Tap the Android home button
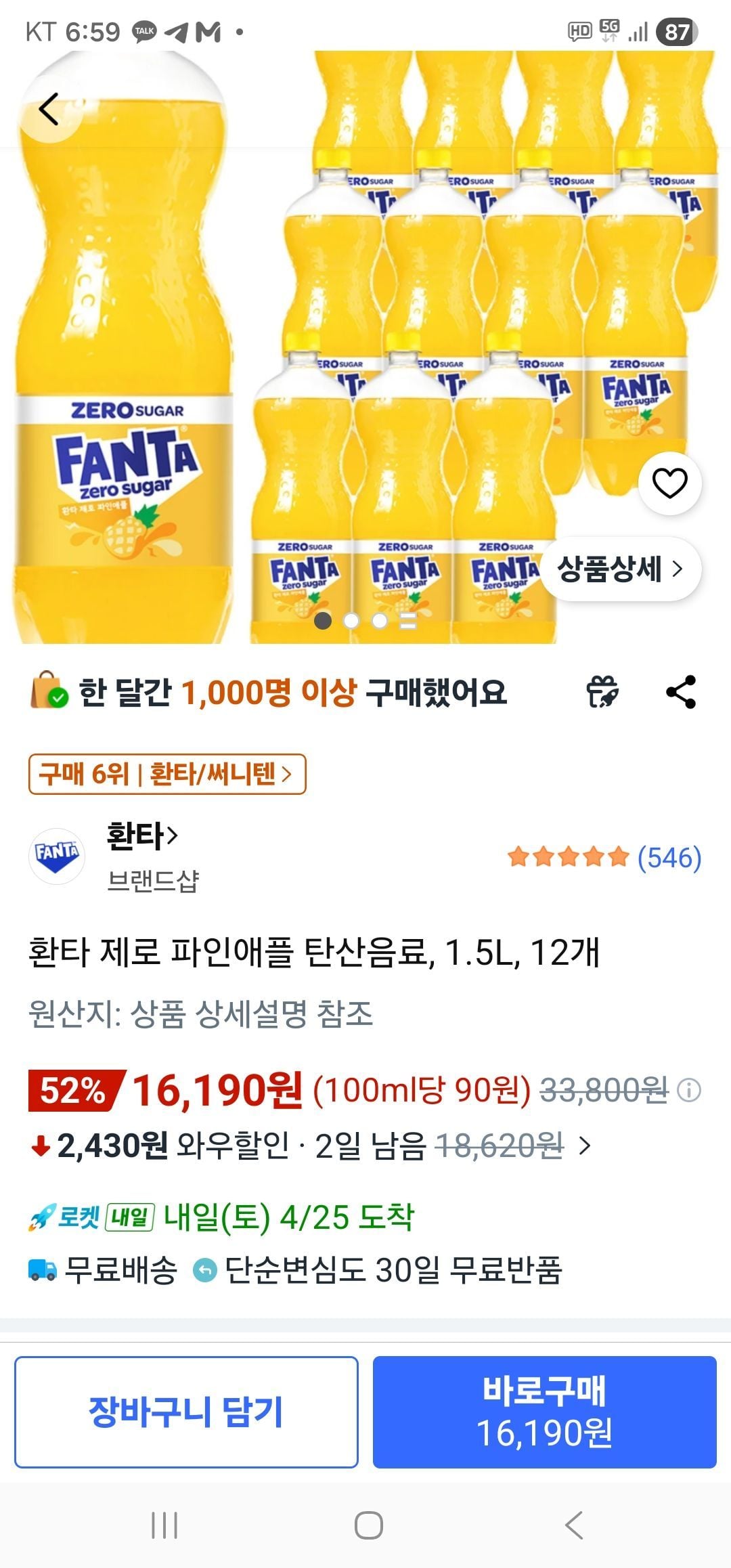 tap(368, 1525)
